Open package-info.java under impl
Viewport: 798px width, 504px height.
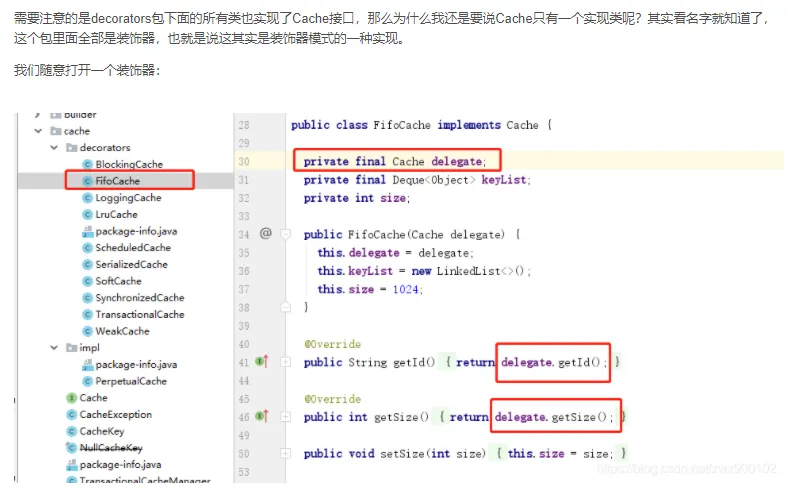pos(136,365)
